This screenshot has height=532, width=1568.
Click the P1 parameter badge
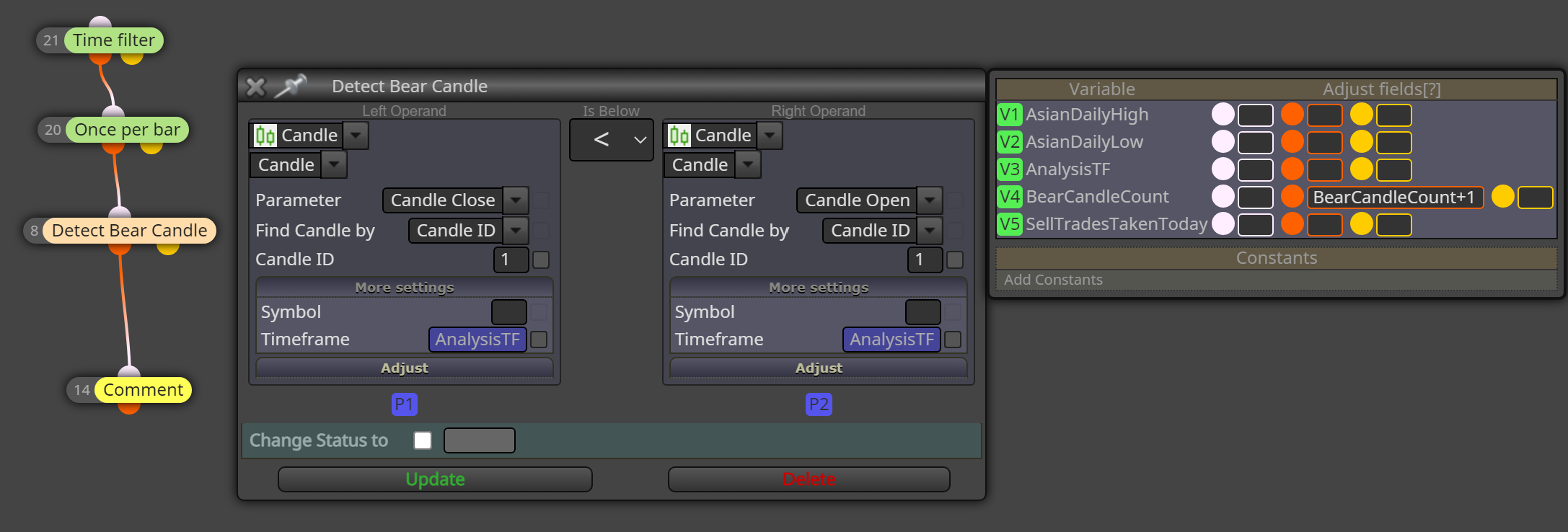click(x=405, y=404)
